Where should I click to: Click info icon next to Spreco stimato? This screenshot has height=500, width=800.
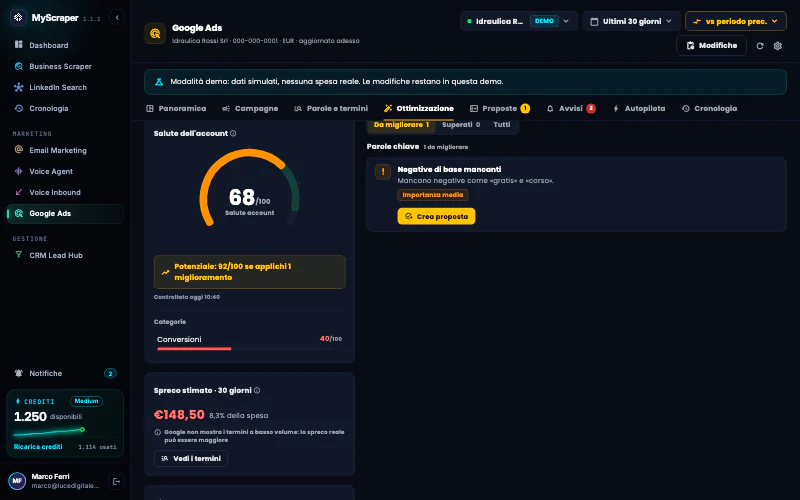[x=257, y=390]
